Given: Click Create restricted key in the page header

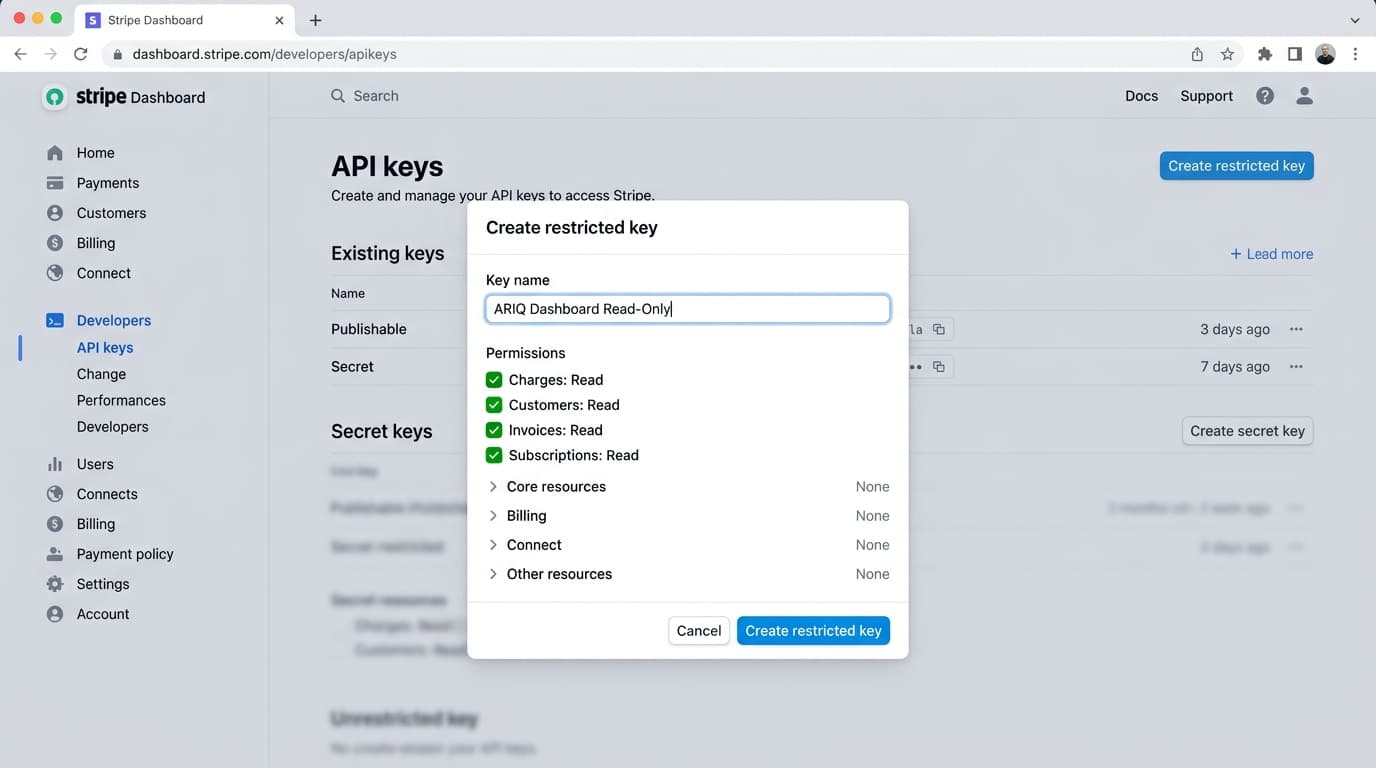Looking at the screenshot, I should tap(1236, 166).
